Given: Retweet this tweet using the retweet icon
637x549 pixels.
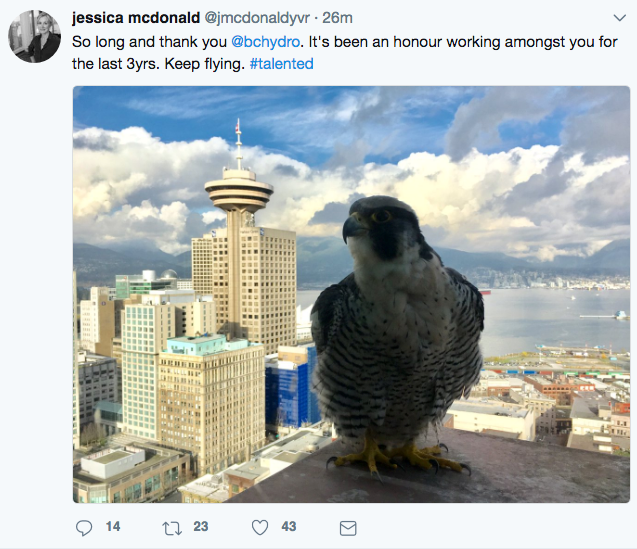Looking at the screenshot, I should [x=172, y=528].
